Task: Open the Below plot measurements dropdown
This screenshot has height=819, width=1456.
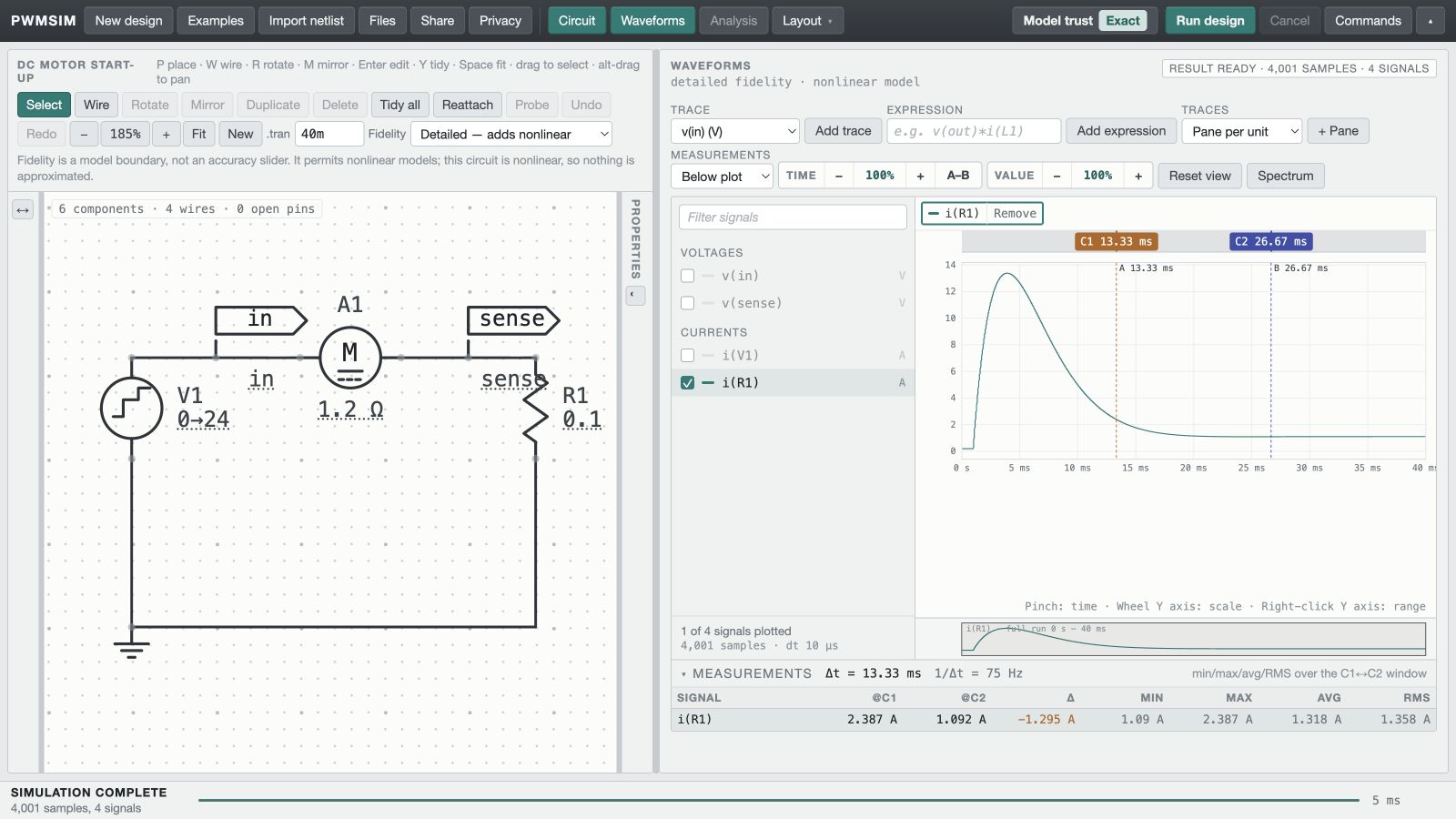Action: click(722, 176)
